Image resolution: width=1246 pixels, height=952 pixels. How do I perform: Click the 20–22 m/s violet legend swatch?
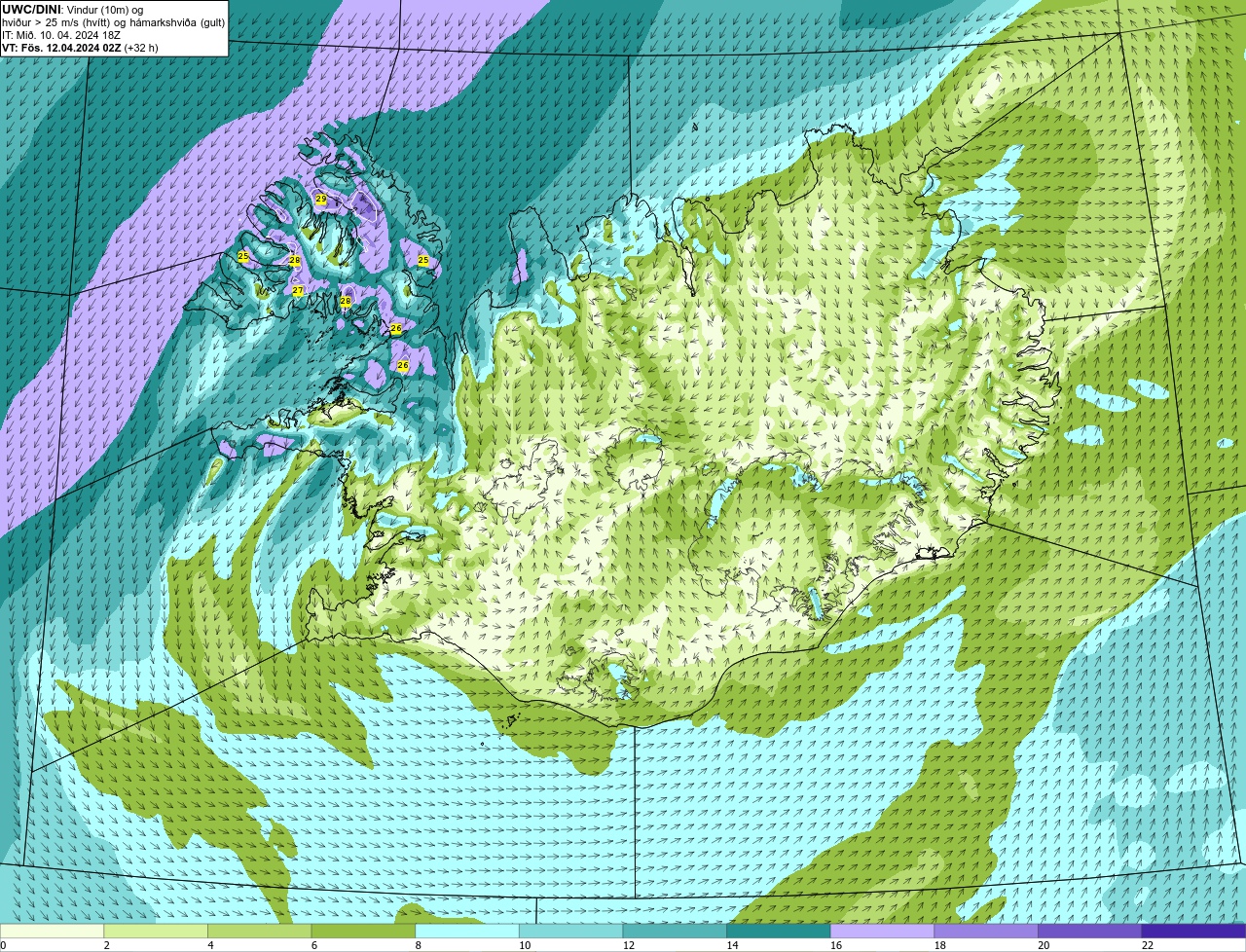click(x=1090, y=931)
